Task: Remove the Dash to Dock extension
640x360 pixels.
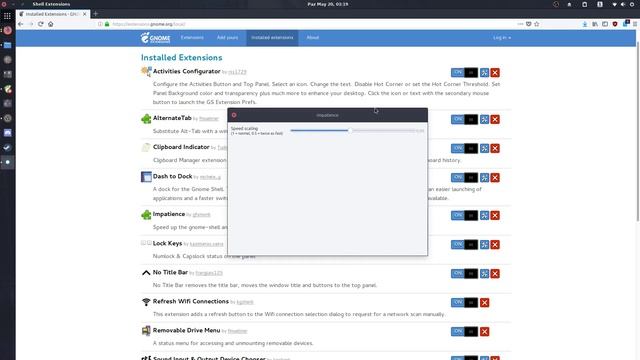Action: coord(495,178)
